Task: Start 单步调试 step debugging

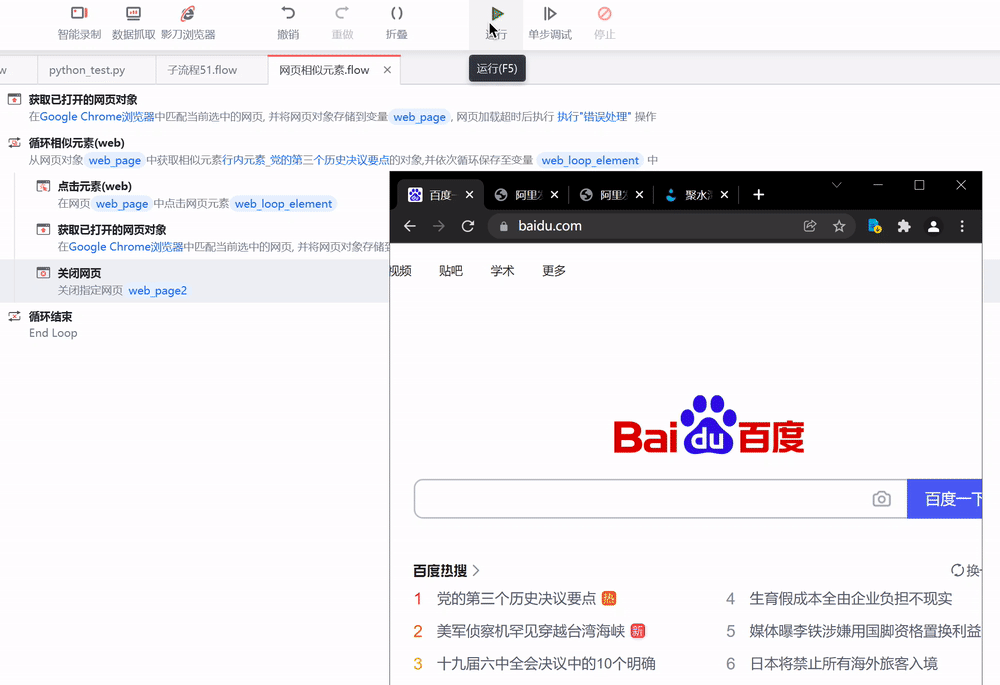Action: (x=550, y=23)
